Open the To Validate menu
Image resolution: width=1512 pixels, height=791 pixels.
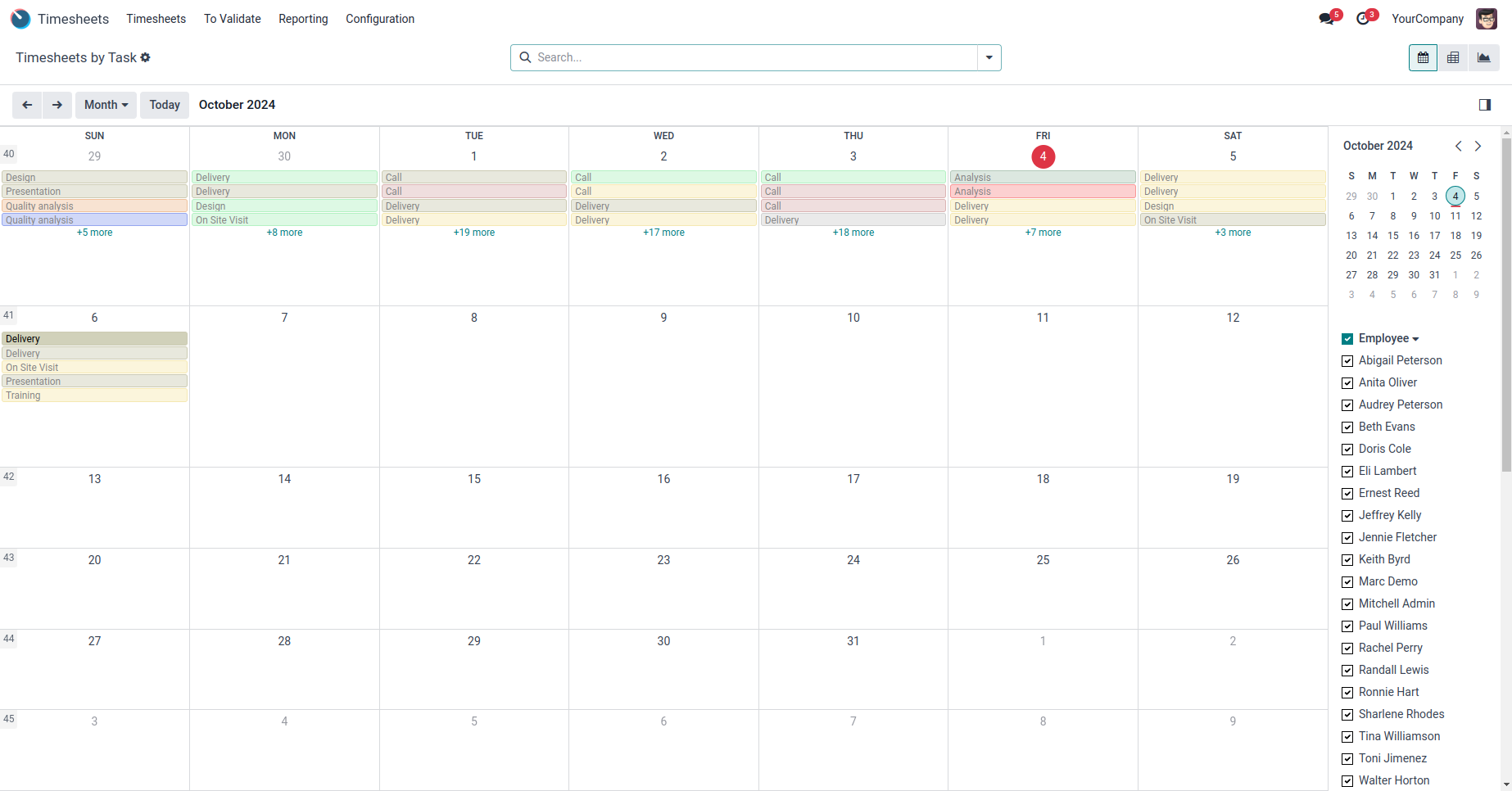[232, 19]
